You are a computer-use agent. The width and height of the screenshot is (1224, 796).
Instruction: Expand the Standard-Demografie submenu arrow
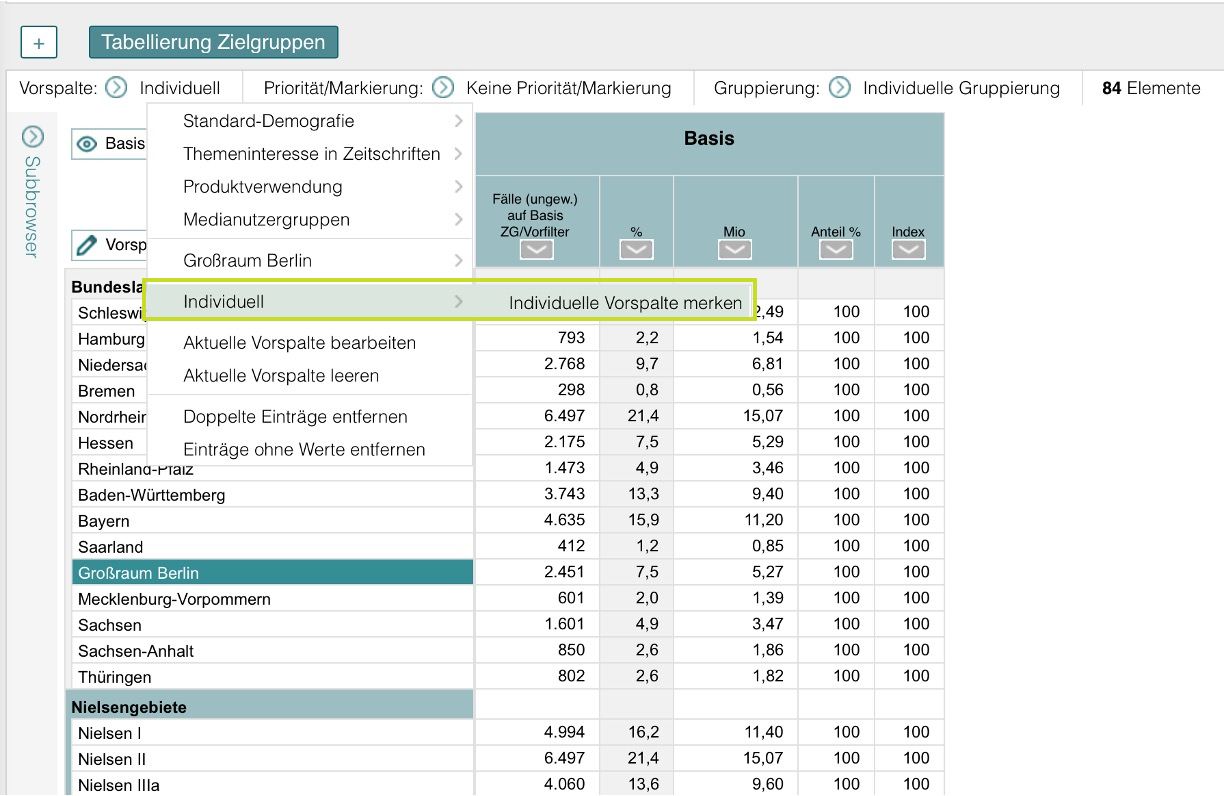[x=458, y=120]
